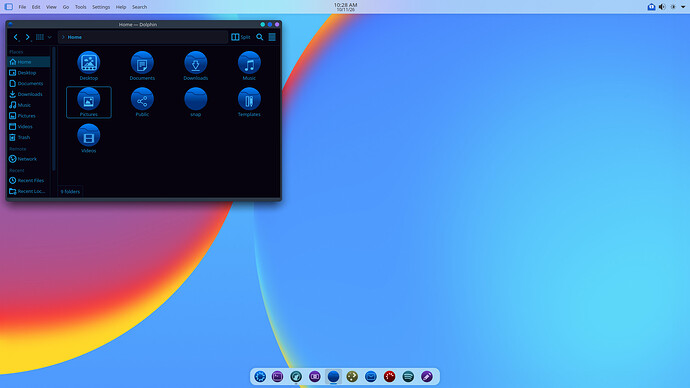
Task: Select the Templates folder icon
Action: point(249,99)
